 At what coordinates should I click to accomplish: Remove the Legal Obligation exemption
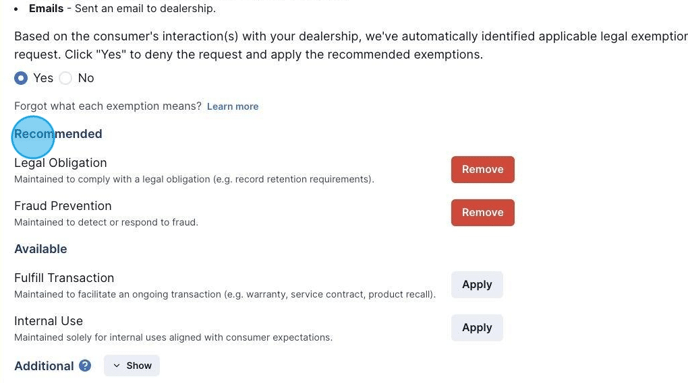(x=483, y=169)
